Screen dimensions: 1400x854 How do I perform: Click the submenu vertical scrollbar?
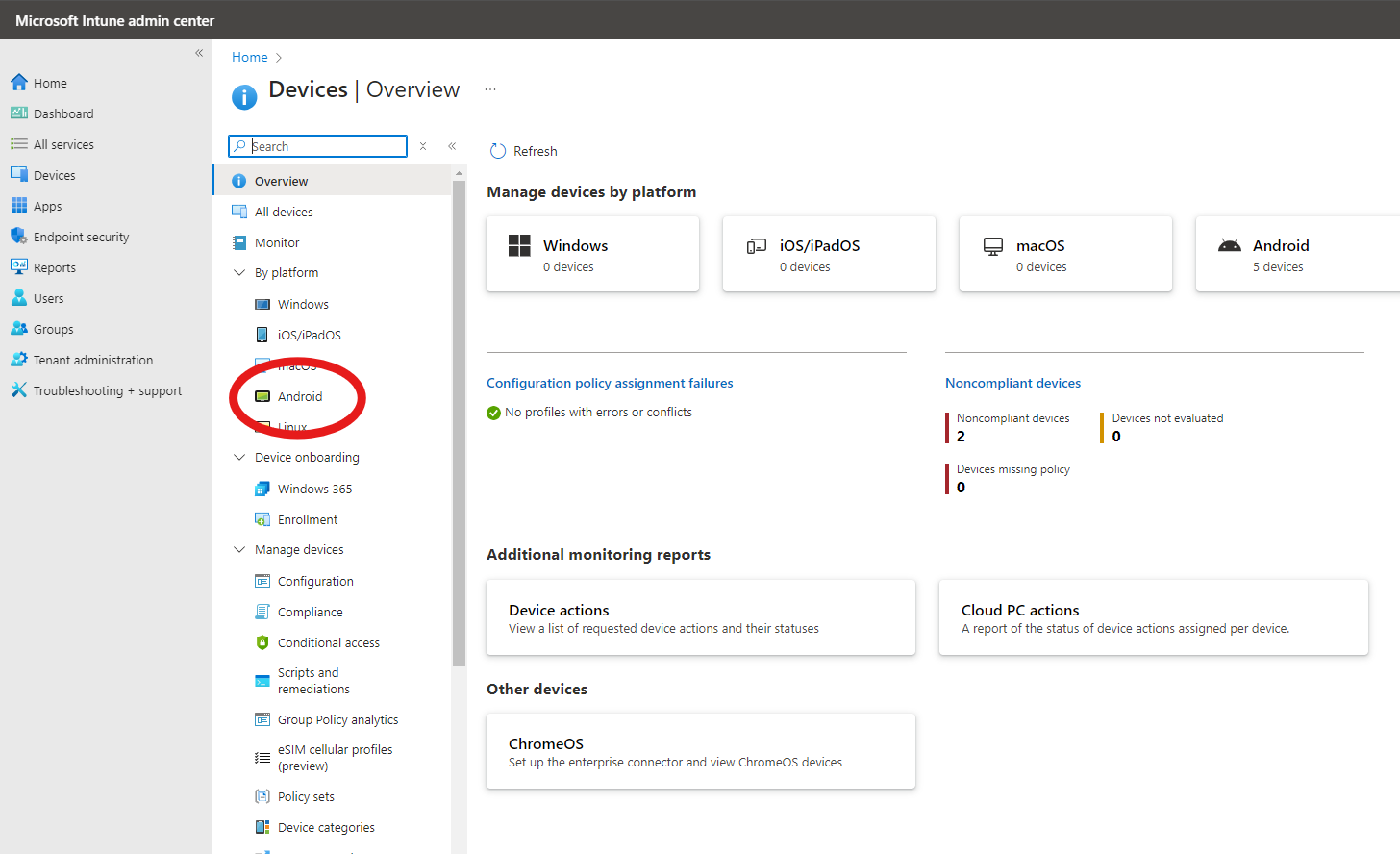pyautogui.click(x=459, y=423)
